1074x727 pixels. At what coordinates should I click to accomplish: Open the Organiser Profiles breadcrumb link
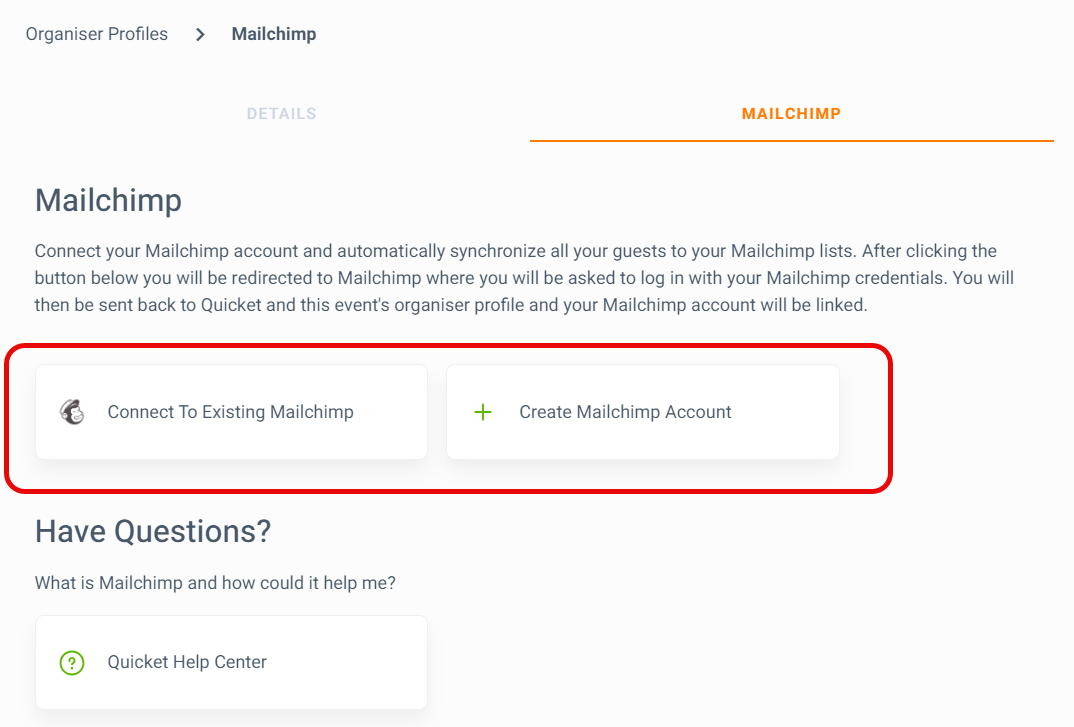tap(97, 34)
